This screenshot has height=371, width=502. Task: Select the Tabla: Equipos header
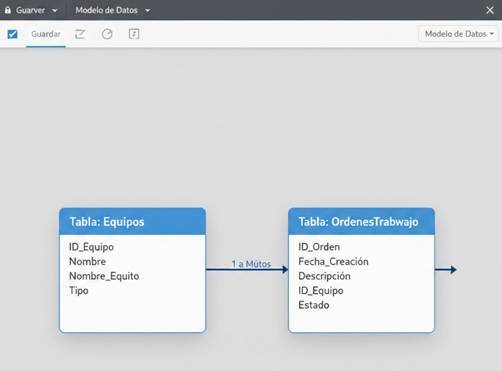point(132,222)
